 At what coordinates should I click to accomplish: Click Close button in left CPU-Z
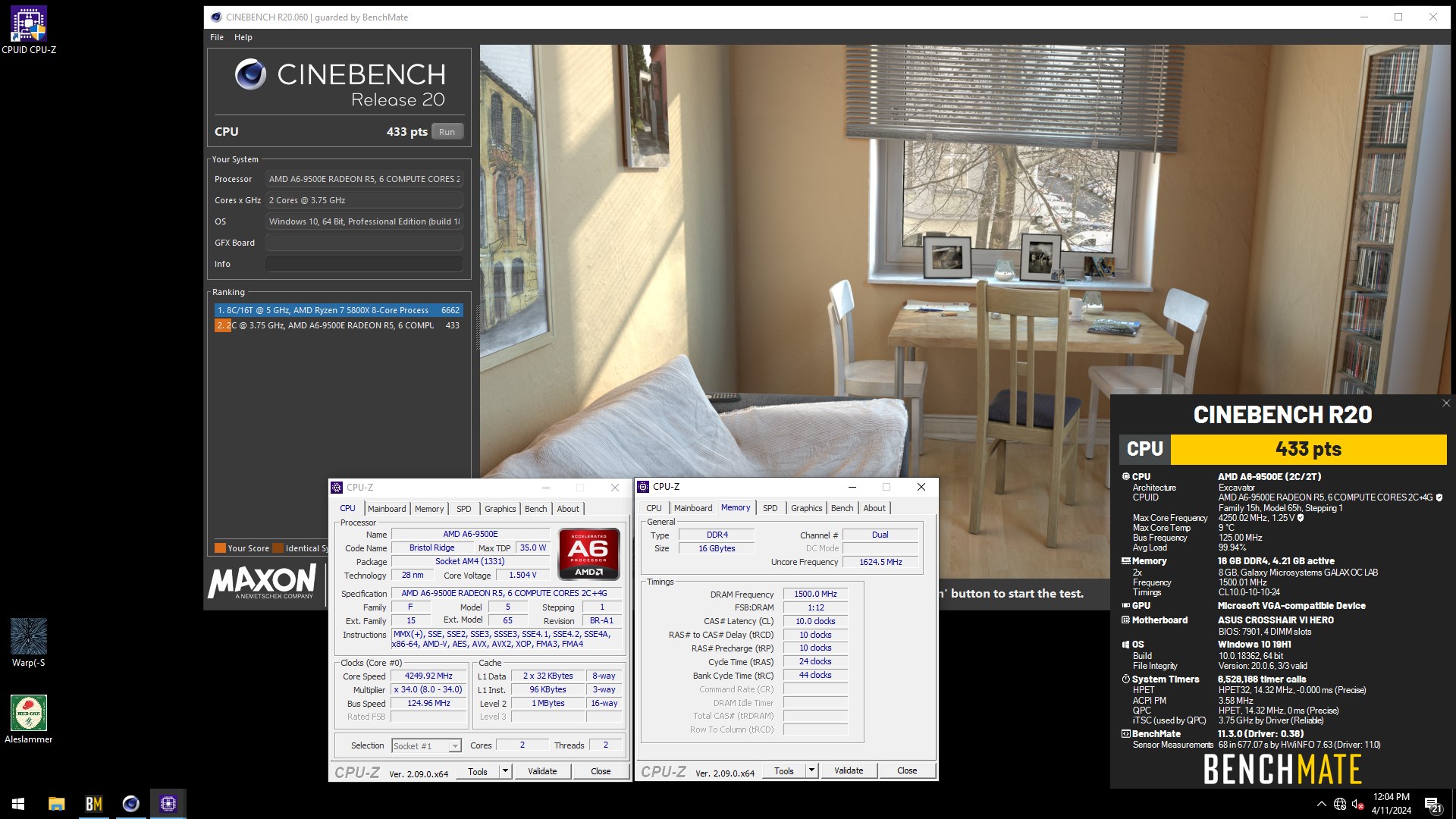pyautogui.click(x=601, y=771)
